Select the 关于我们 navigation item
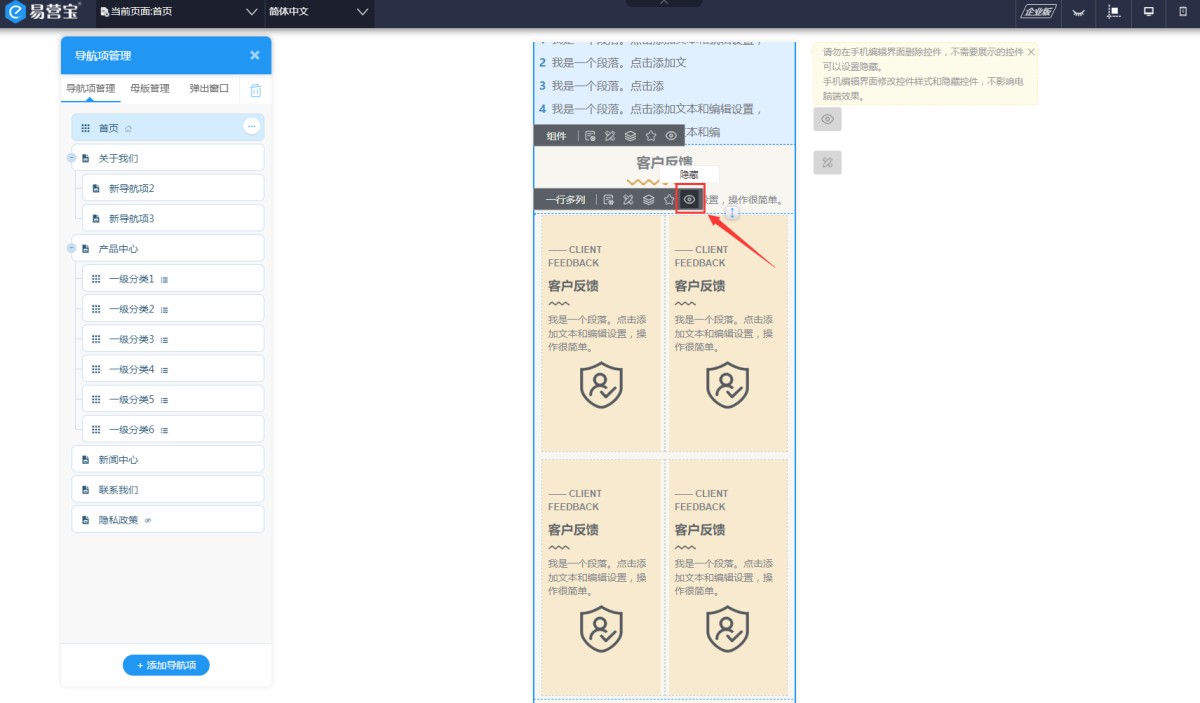 pyautogui.click(x=168, y=158)
